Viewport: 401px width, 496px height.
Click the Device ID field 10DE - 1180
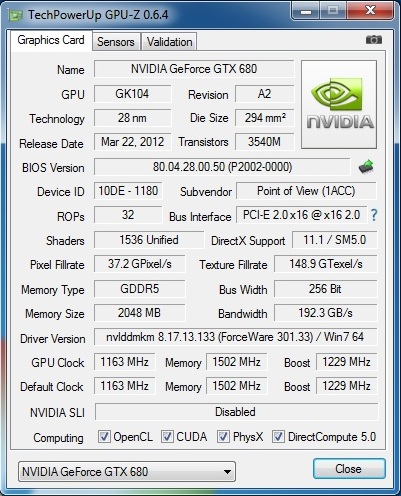coord(128,191)
